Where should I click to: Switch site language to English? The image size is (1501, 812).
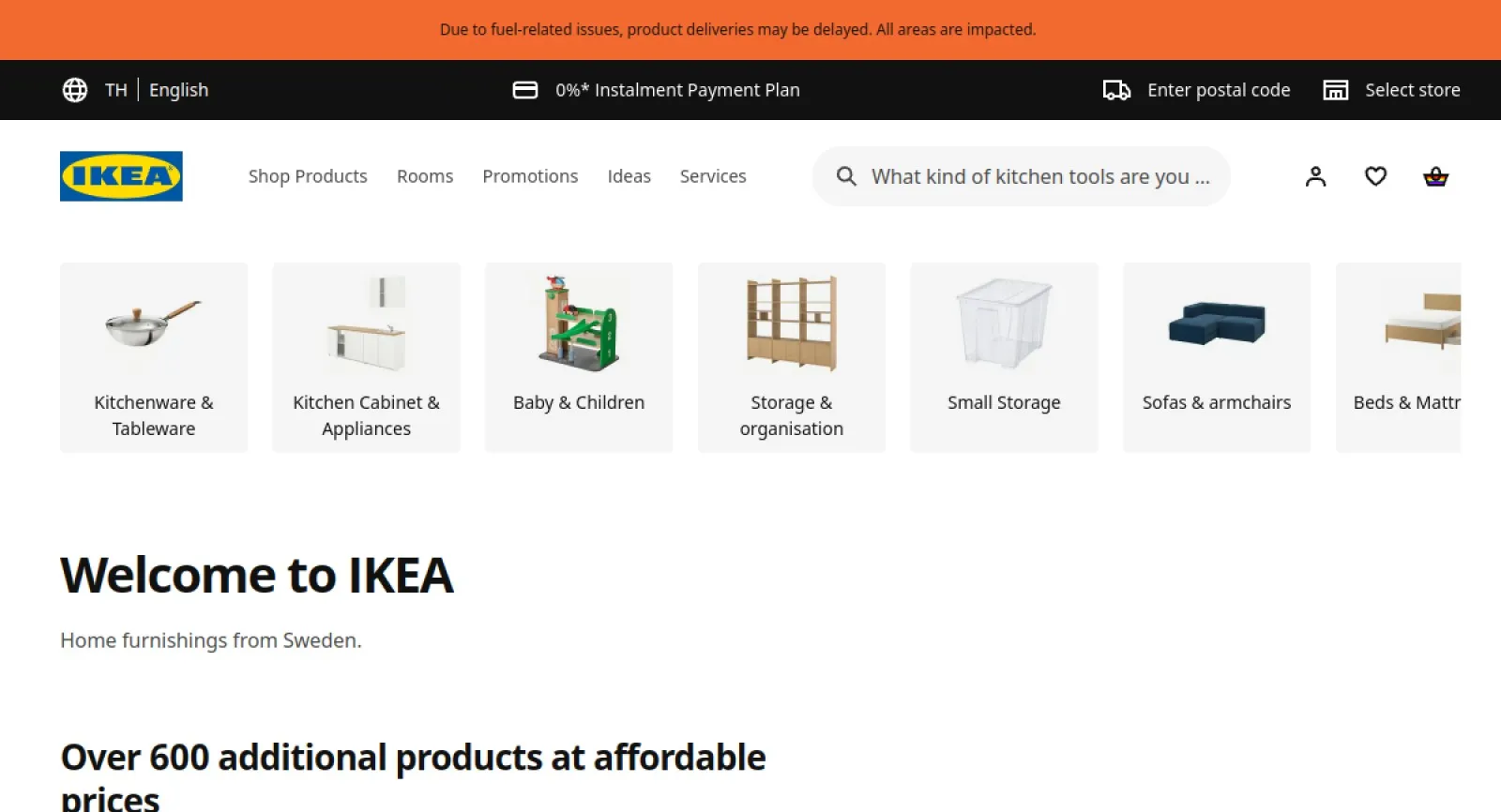pos(178,90)
